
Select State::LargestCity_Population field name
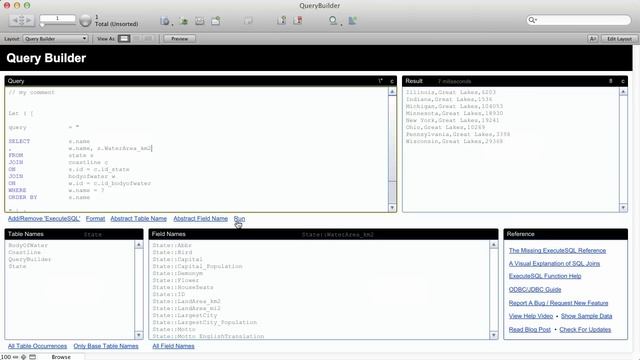tap(204, 322)
